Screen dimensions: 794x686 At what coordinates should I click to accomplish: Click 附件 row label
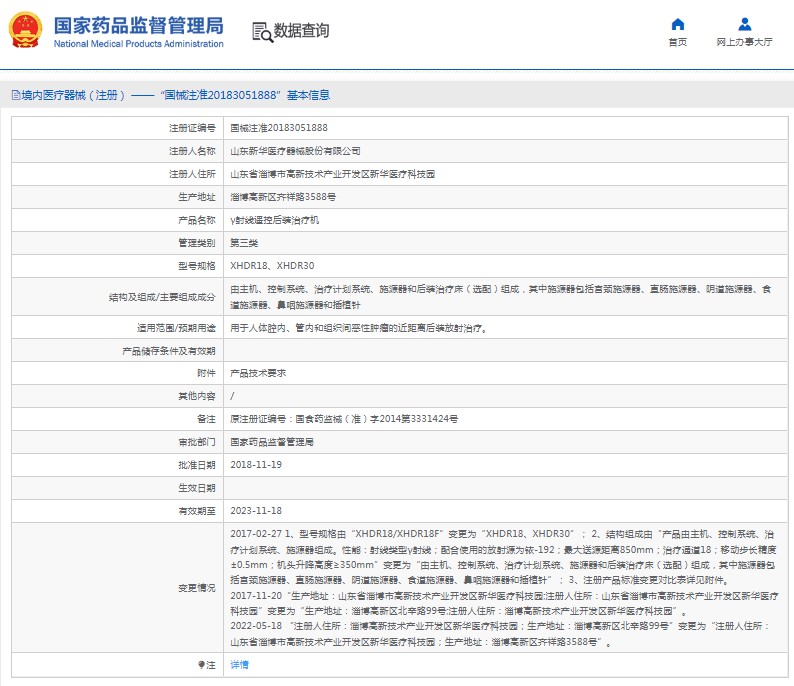(x=206, y=373)
